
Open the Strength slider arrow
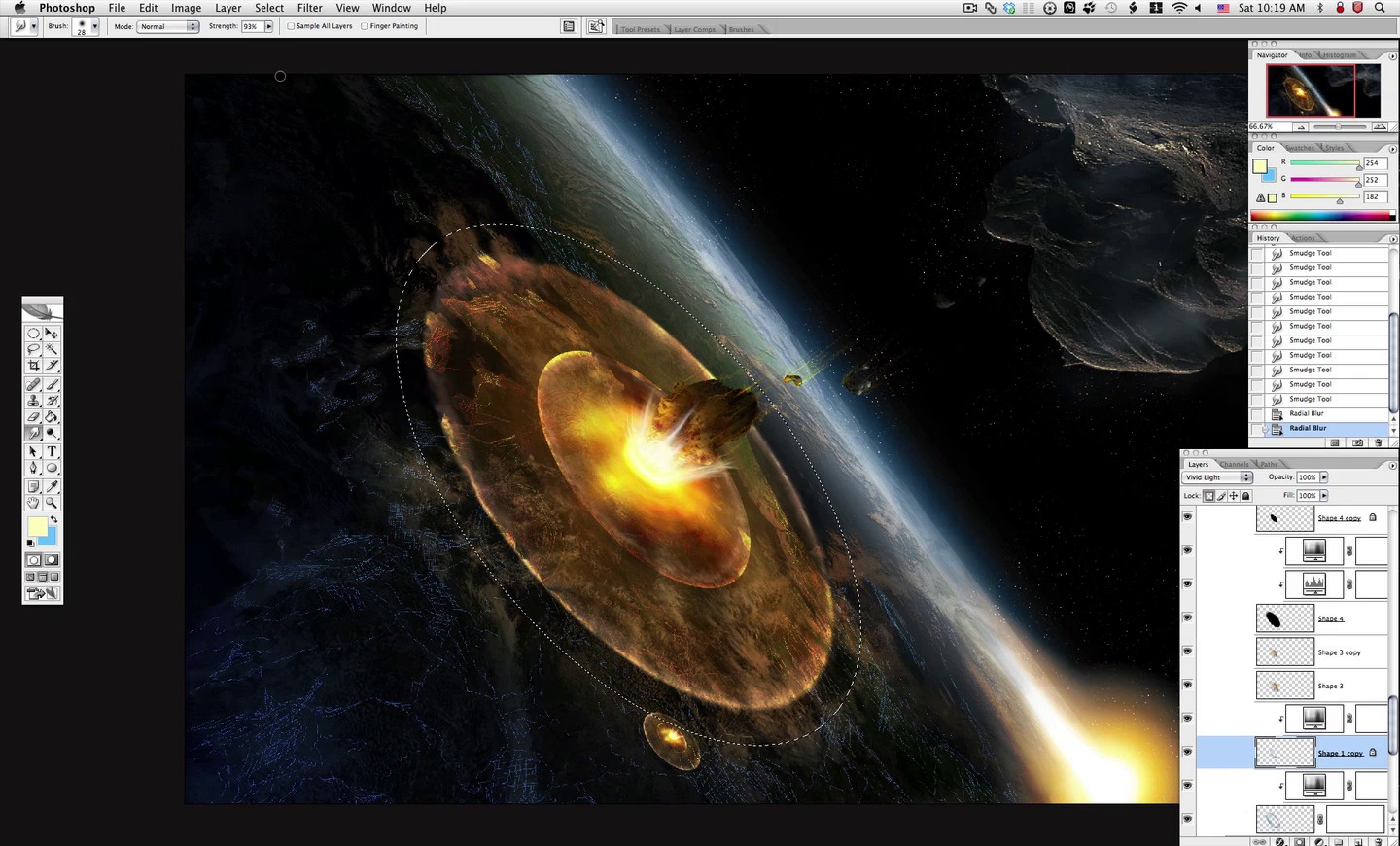(x=268, y=26)
